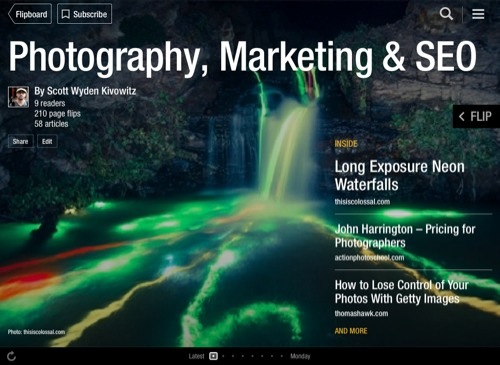Click the 210 page flips stat
The image size is (500, 365).
tap(57, 114)
